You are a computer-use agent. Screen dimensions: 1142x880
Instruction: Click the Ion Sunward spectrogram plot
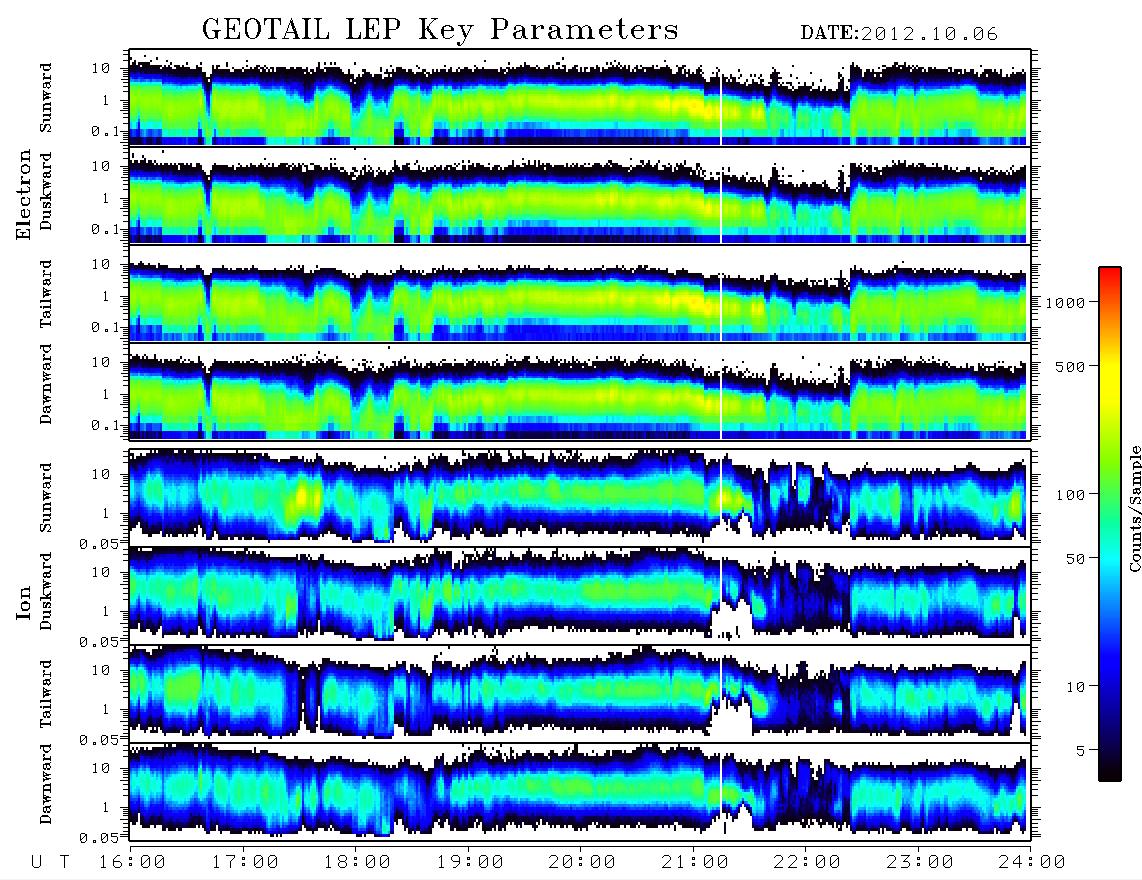click(580, 497)
